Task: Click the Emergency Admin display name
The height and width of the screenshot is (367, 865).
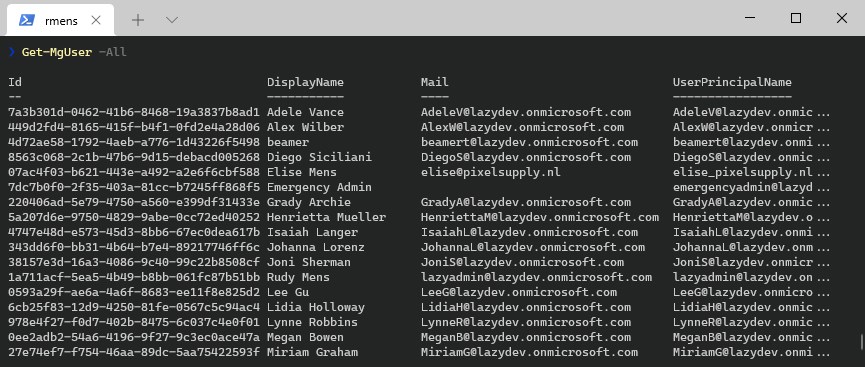Action: click(319, 187)
